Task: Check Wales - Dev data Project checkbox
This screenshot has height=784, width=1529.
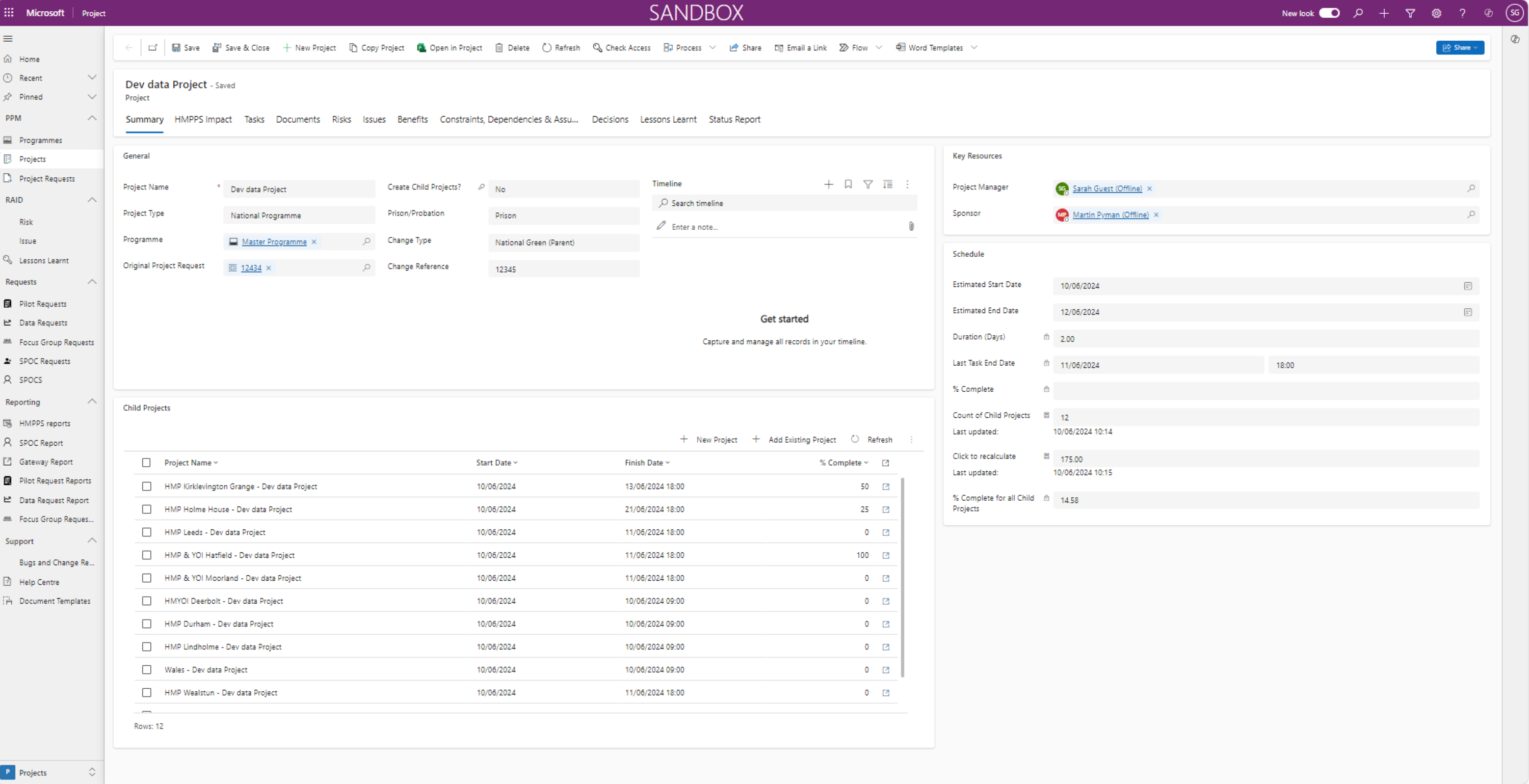Action: (x=146, y=670)
